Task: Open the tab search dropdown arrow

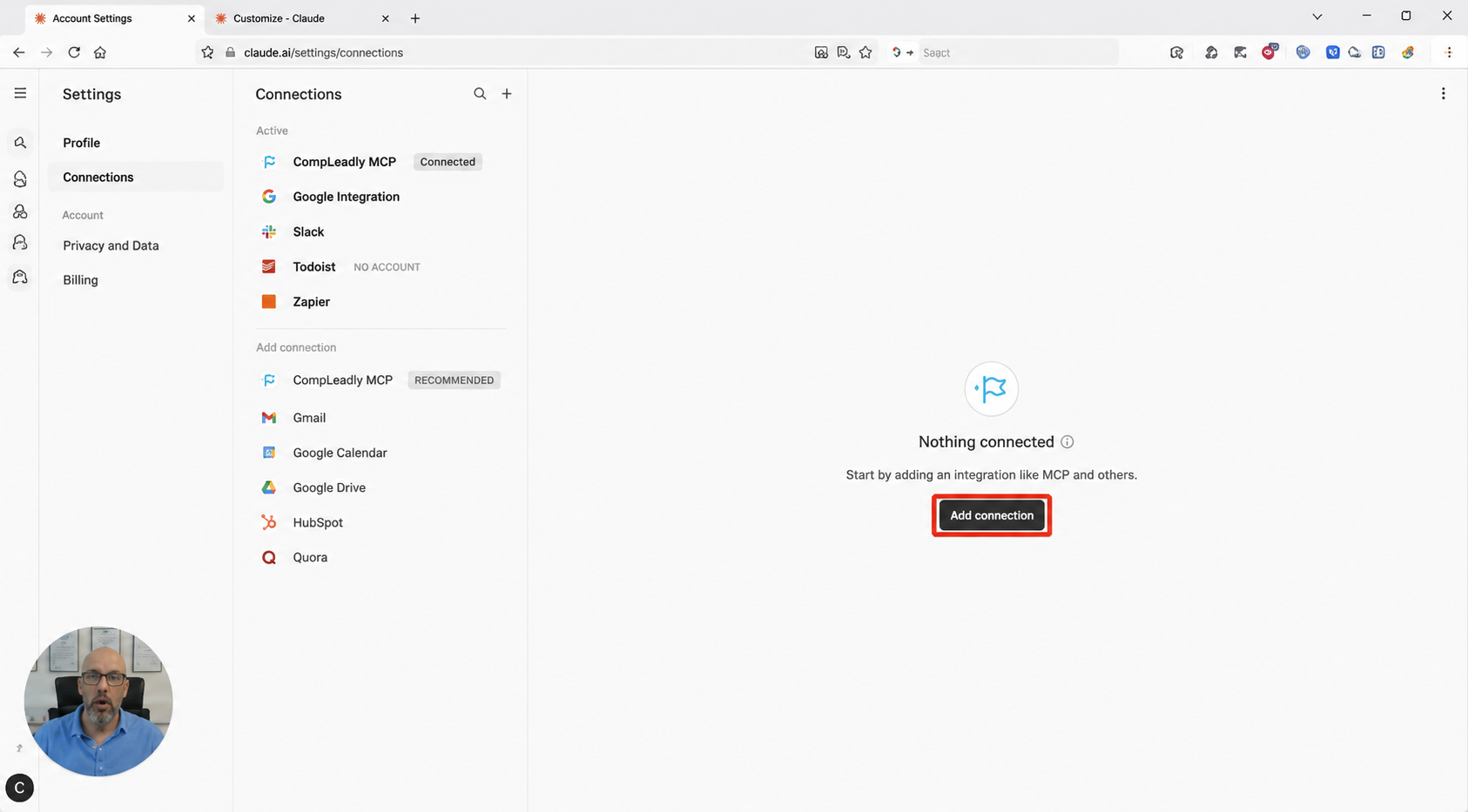Action: [1317, 17]
